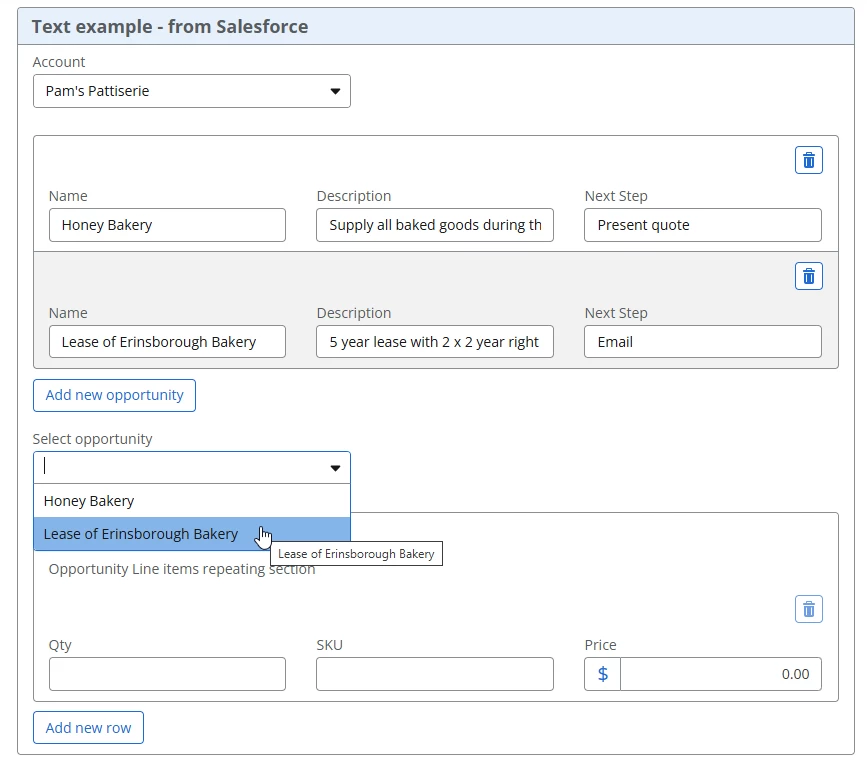The image size is (867, 761).
Task: Click Add new opportunity button
Action: coord(114,395)
